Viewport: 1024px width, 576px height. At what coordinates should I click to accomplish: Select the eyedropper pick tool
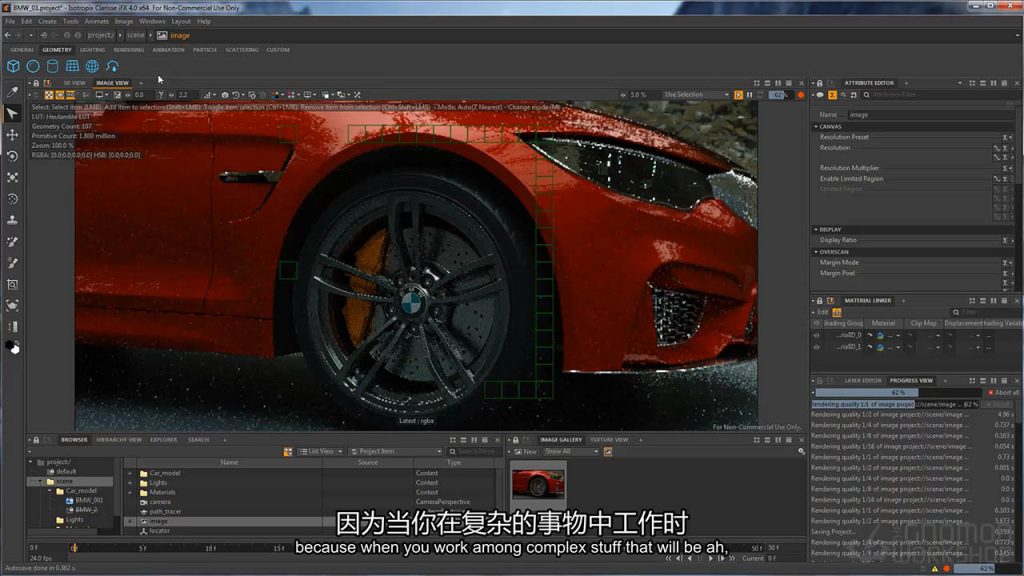[12, 92]
